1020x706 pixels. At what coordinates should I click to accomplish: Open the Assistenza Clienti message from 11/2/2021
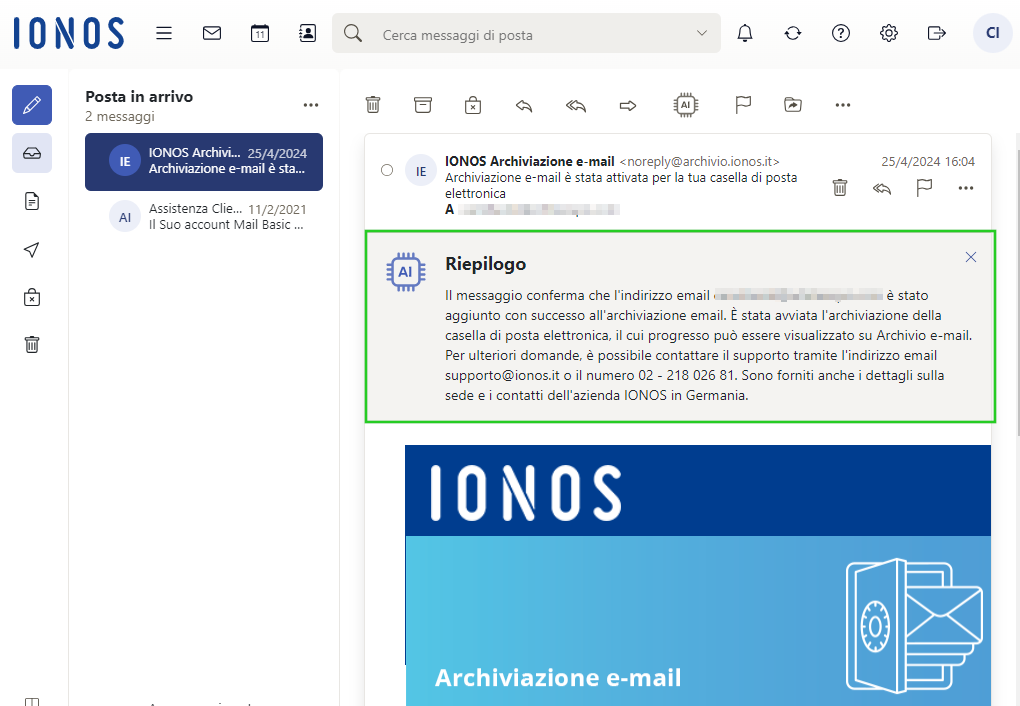point(204,217)
